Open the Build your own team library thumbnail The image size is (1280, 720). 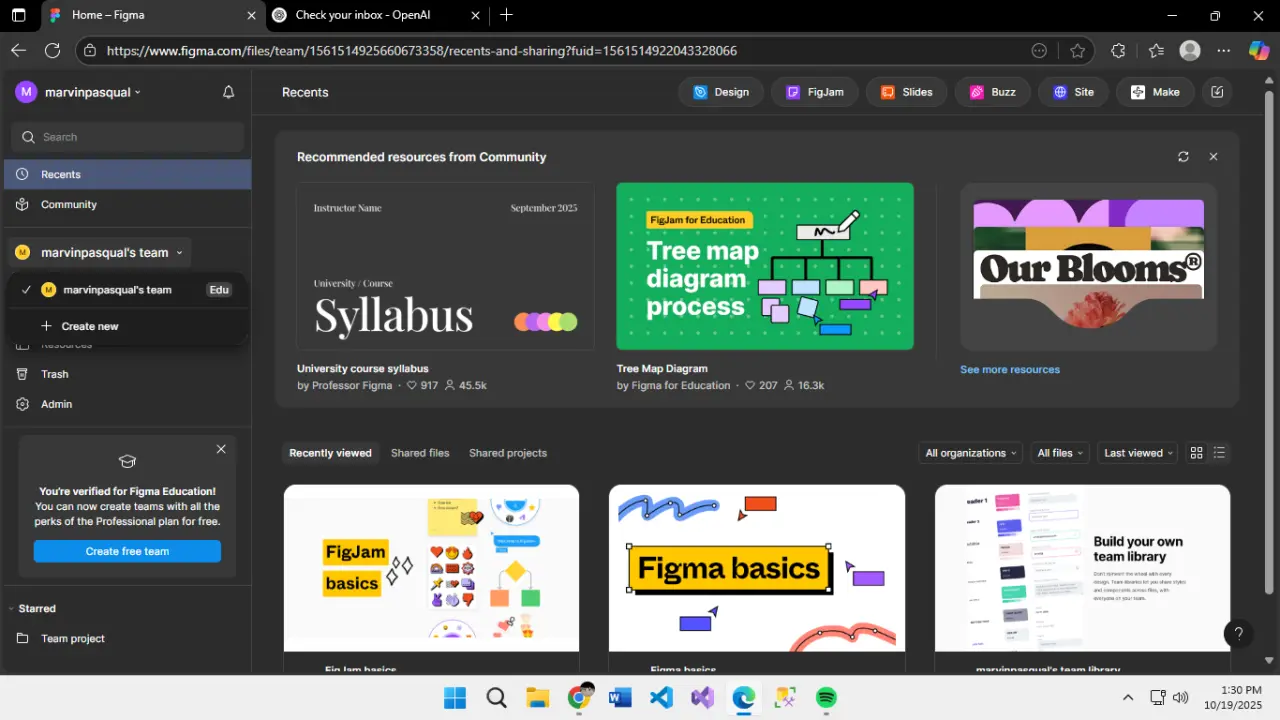pos(1082,568)
